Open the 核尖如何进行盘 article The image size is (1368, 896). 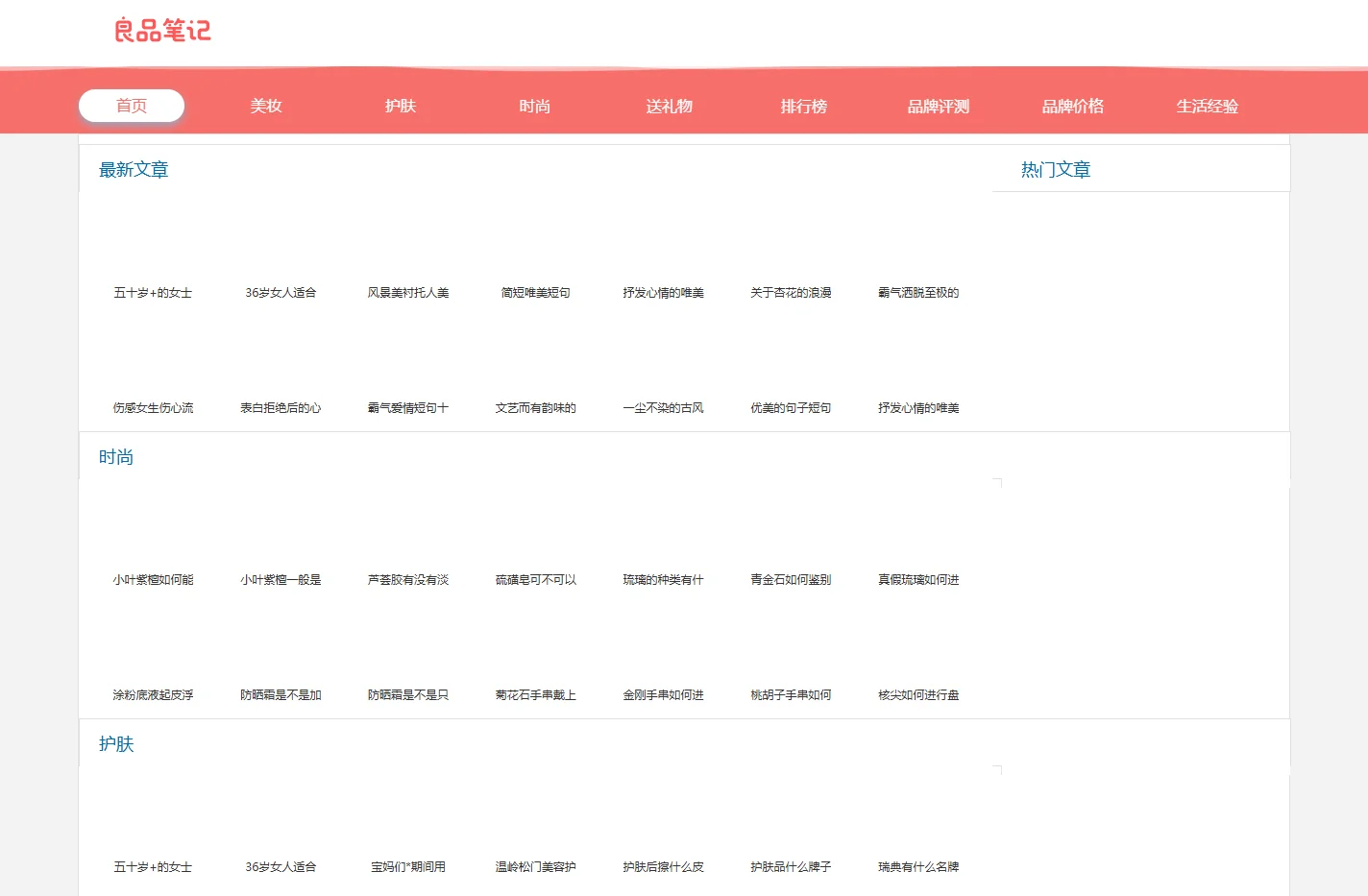pos(919,695)
